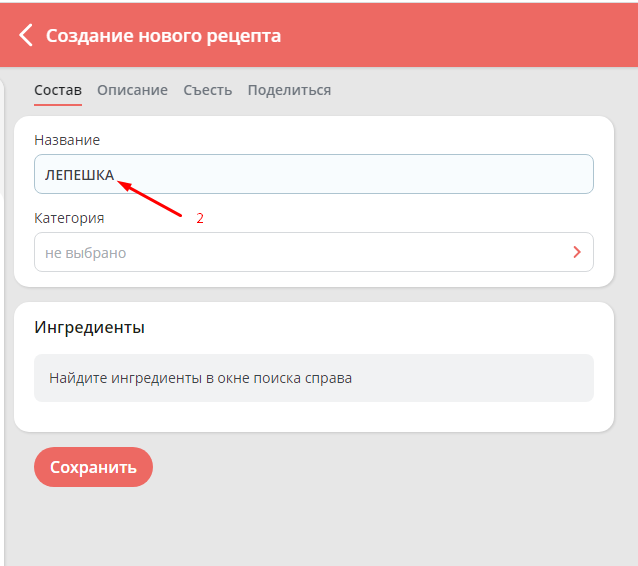Click the red annotation number 2
Screen dimensions: 638x566
click(200, 218)
